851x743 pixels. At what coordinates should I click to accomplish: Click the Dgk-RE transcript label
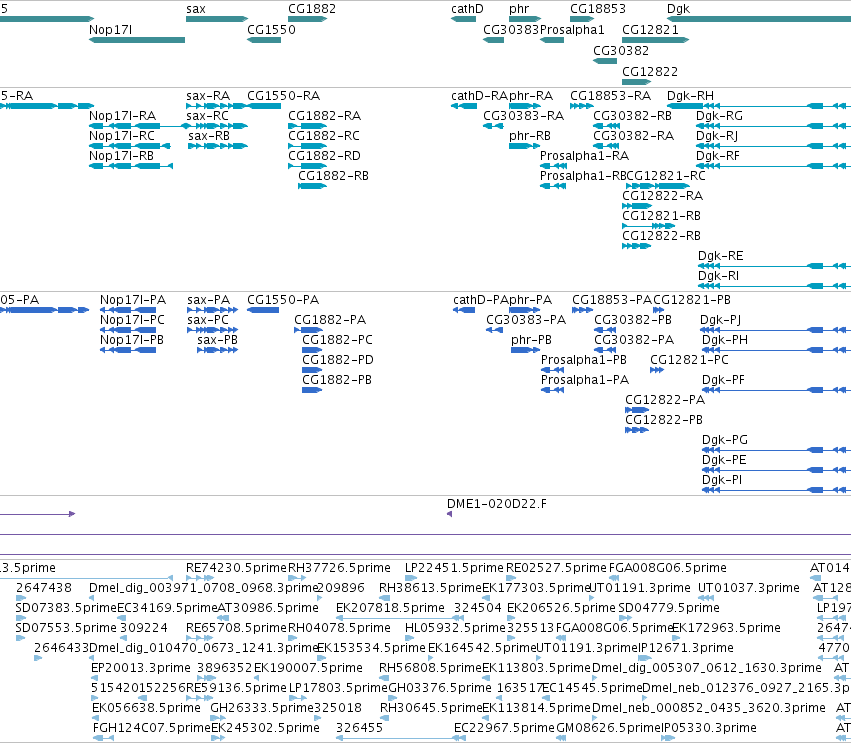pyautogui.click(x=721, y=256)
